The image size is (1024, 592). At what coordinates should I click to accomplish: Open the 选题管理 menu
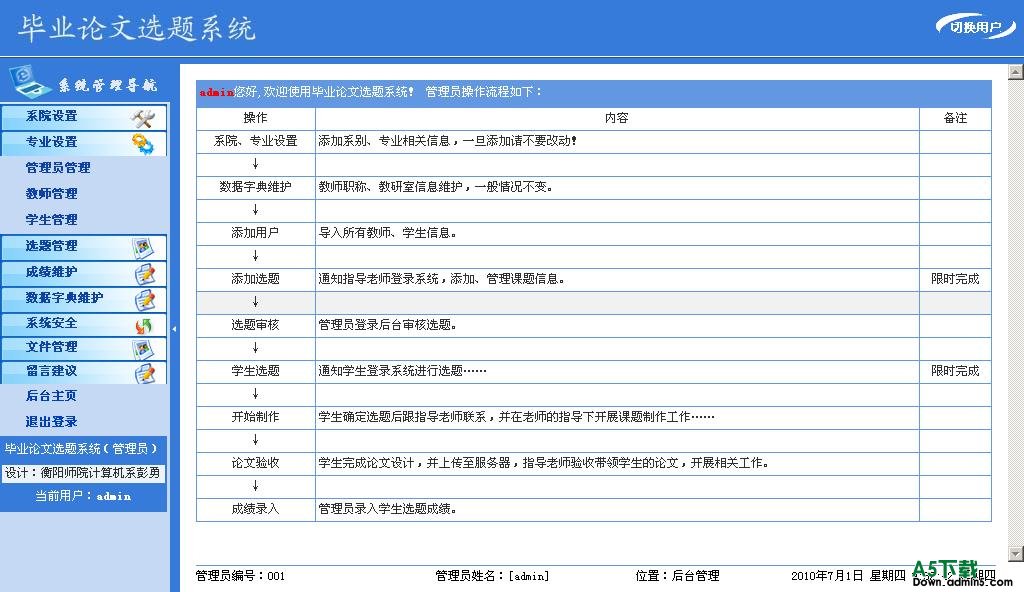click(84, 247)
